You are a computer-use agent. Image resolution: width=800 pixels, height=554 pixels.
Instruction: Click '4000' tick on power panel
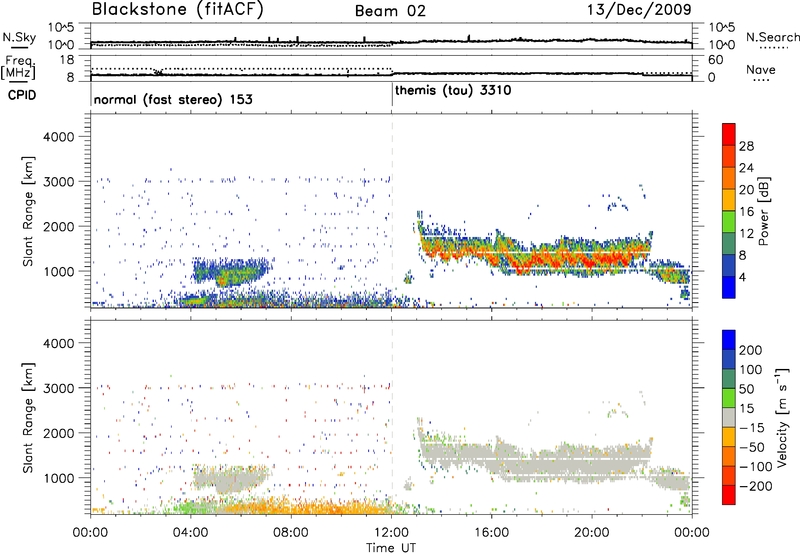point(58,137)
